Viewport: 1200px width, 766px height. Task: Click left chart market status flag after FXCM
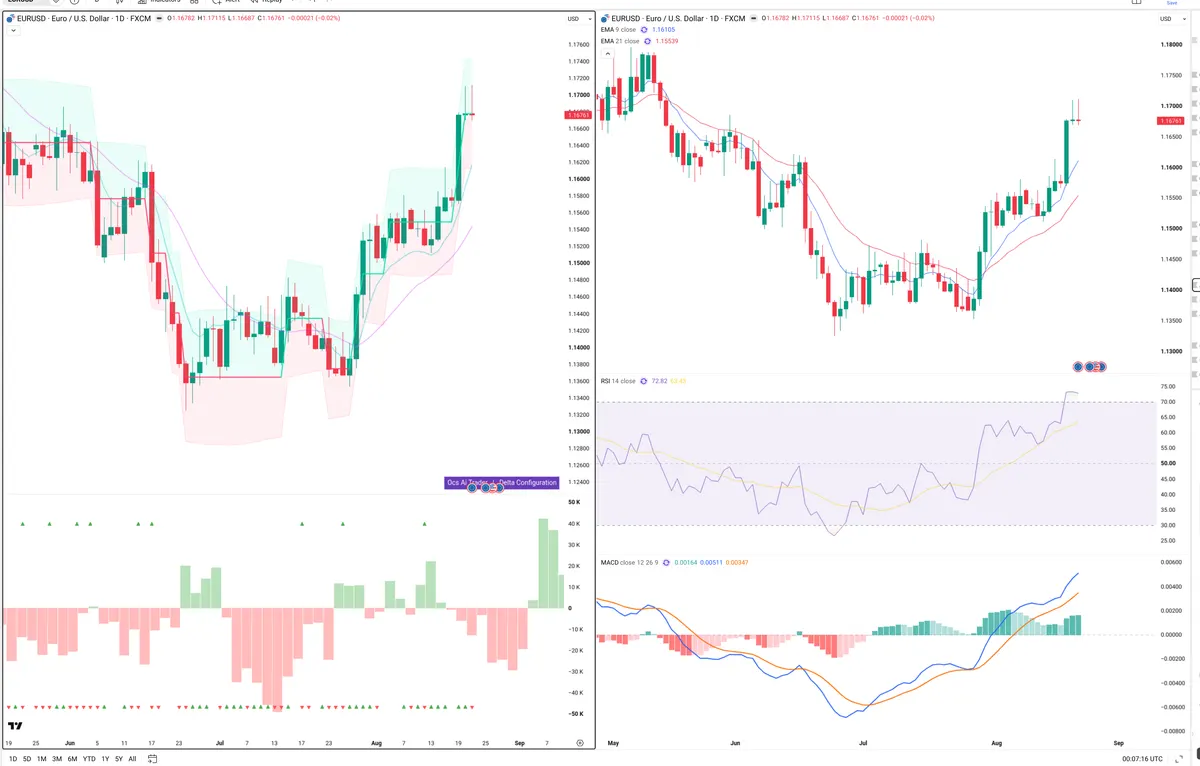point(157,18)
